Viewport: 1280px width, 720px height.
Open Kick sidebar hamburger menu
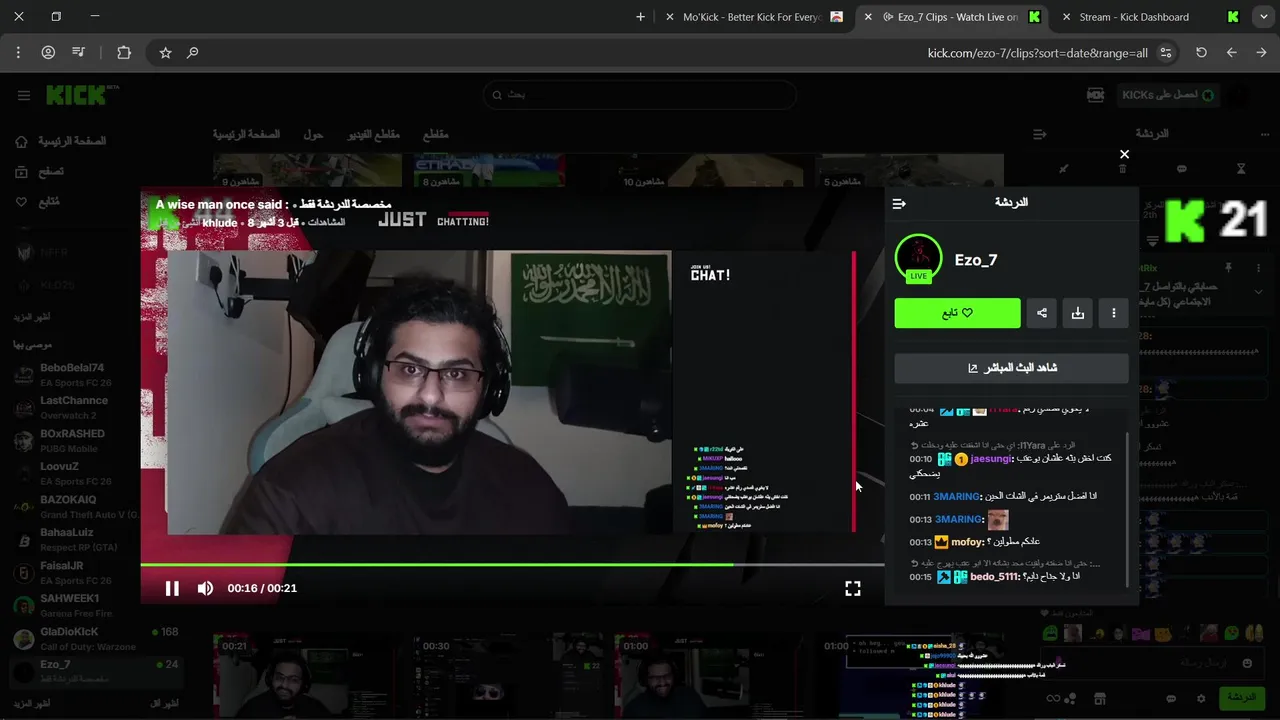(24, 95)
